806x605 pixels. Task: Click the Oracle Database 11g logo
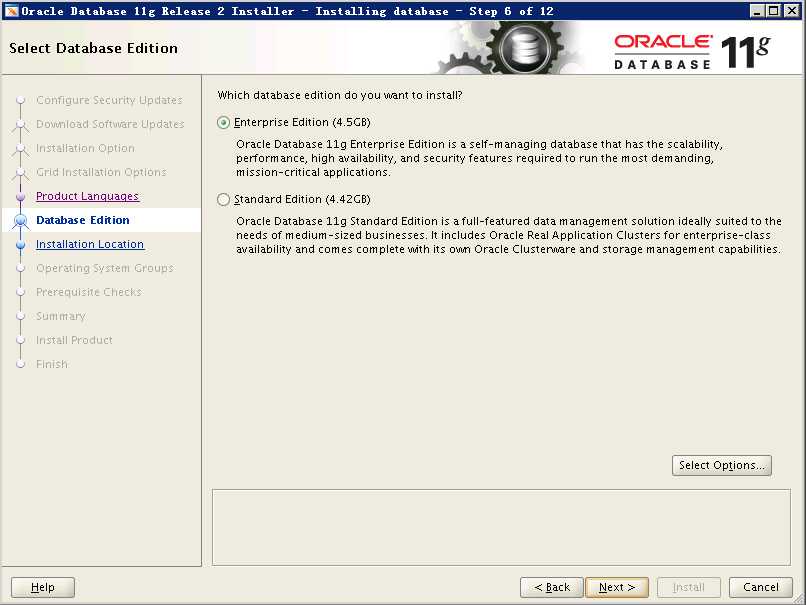pyautogui.click(x=692, y=52)
